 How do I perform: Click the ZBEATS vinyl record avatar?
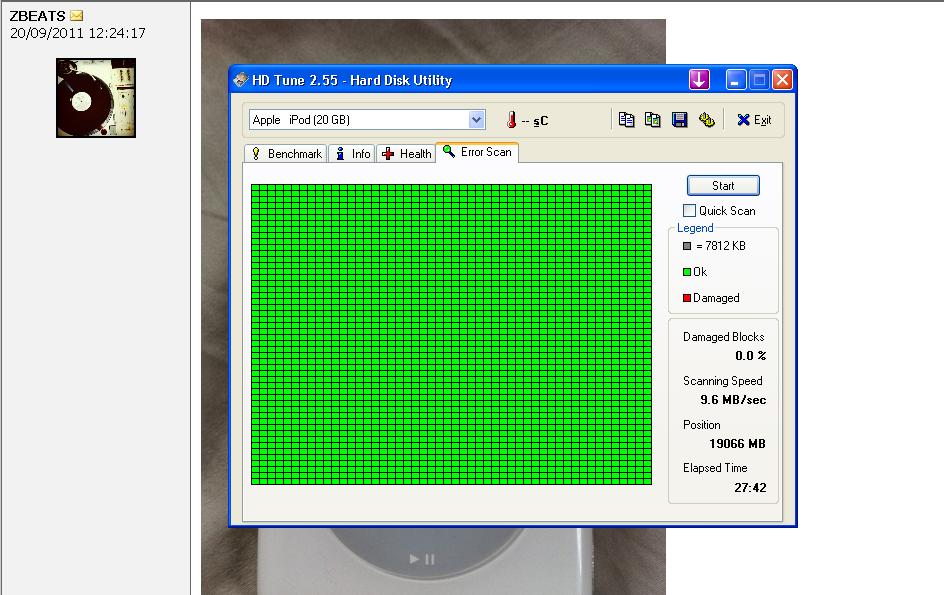(96, 97)
